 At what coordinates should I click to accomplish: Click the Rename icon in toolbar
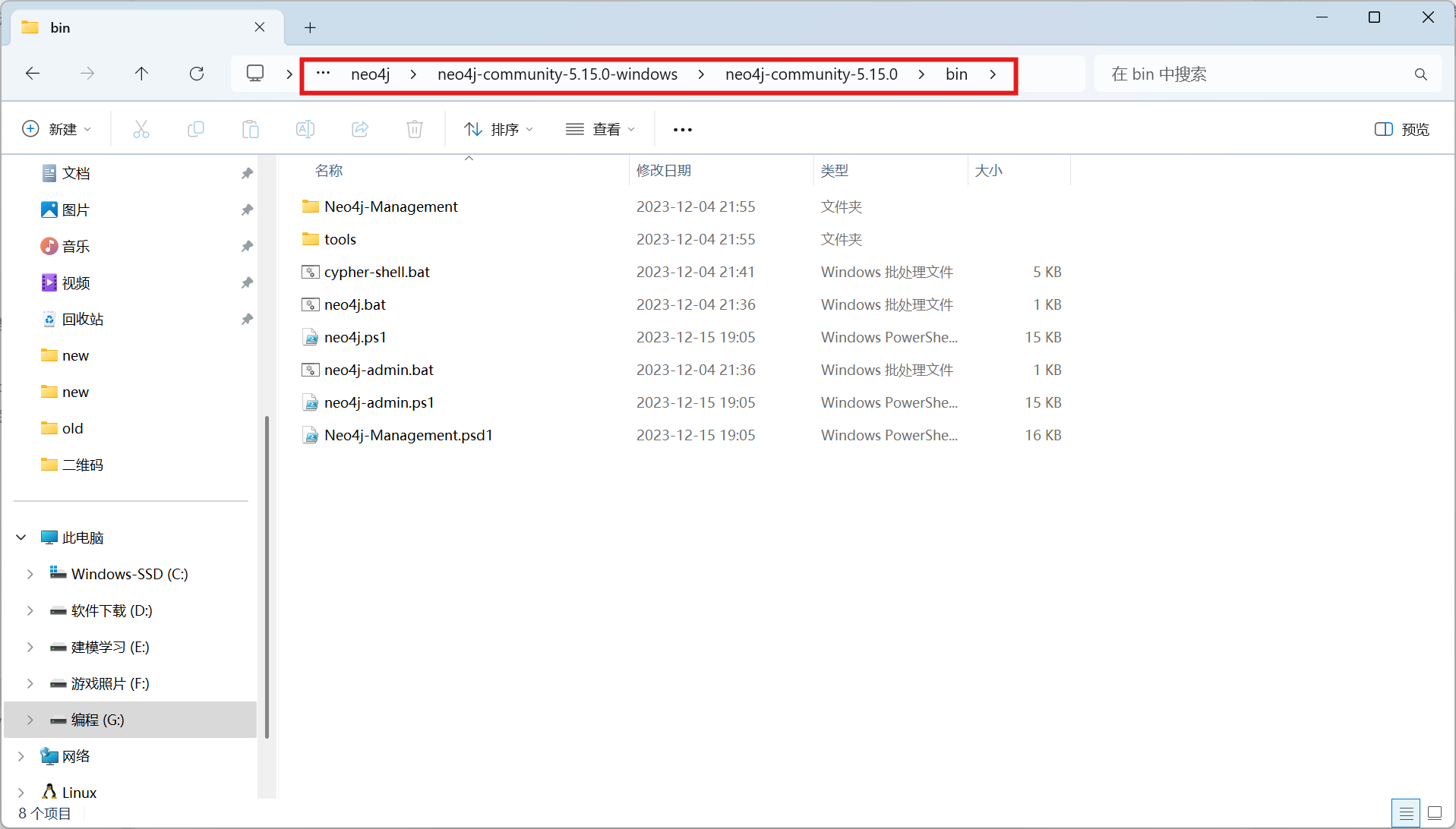click(x=305, y=129)
